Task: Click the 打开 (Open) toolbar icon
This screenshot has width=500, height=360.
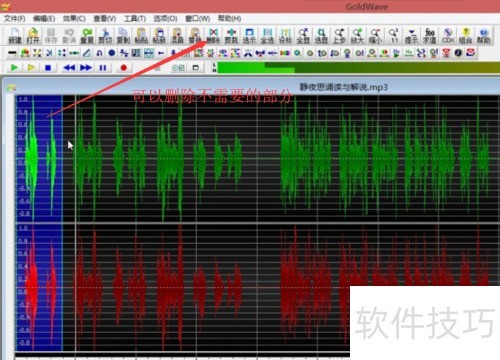Action: (x=33, y=36)
